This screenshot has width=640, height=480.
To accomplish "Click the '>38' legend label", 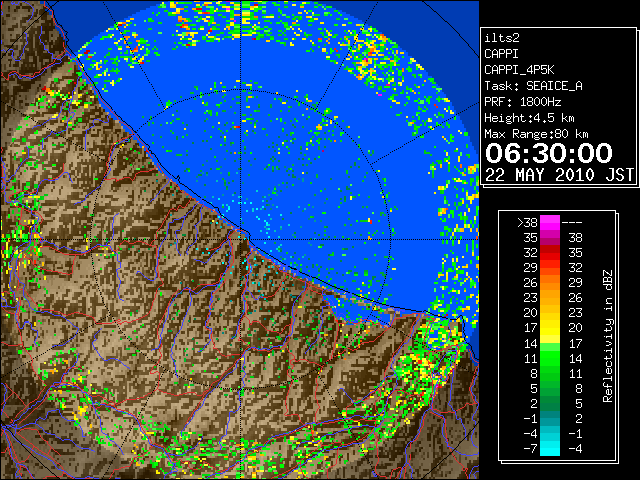I will [x=527, y=223].
